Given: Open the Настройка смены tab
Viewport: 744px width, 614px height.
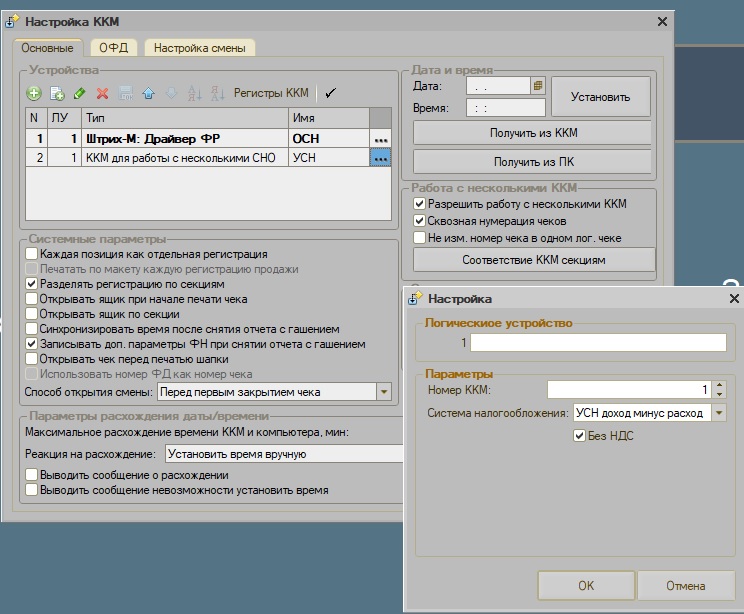Looking at the screenshot, I should 200,47.
